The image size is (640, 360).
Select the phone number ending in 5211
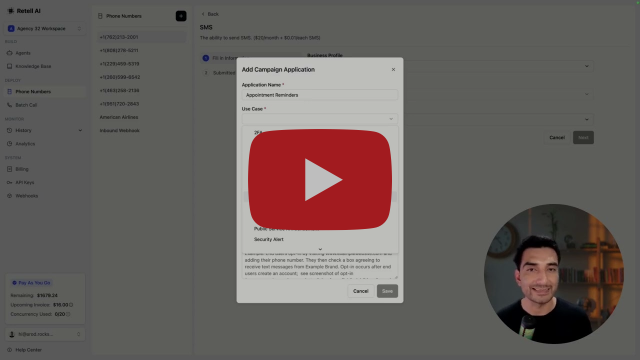click(x=141, y=51)
